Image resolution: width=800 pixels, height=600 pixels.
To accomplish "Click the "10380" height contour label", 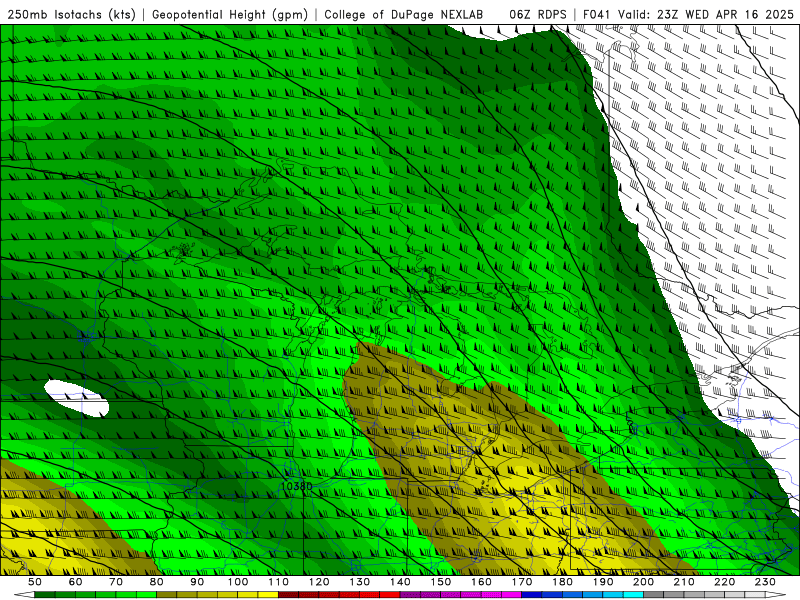I will [x=296, y=486].
